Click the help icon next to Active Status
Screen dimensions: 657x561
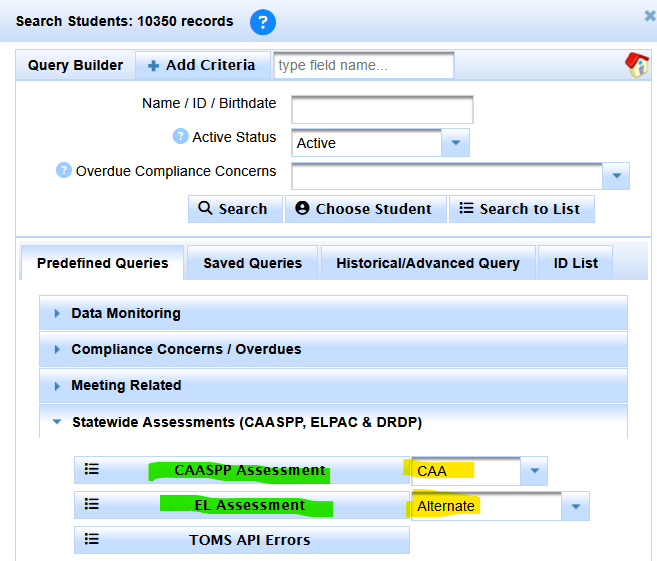180,137
